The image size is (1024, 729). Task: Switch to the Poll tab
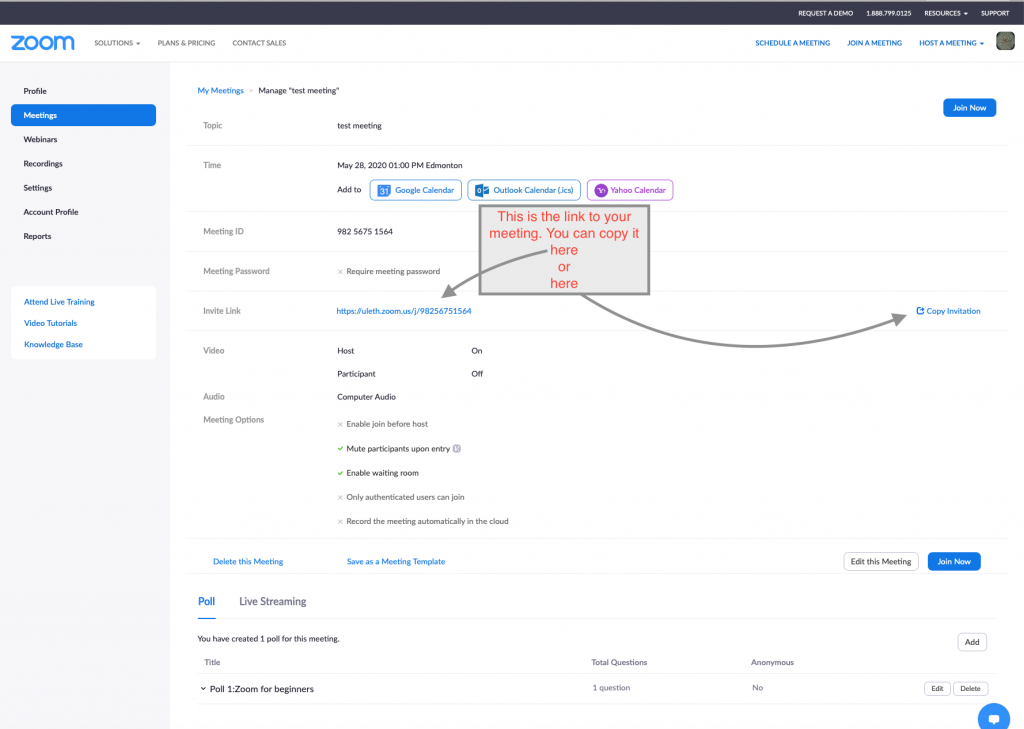206,601
